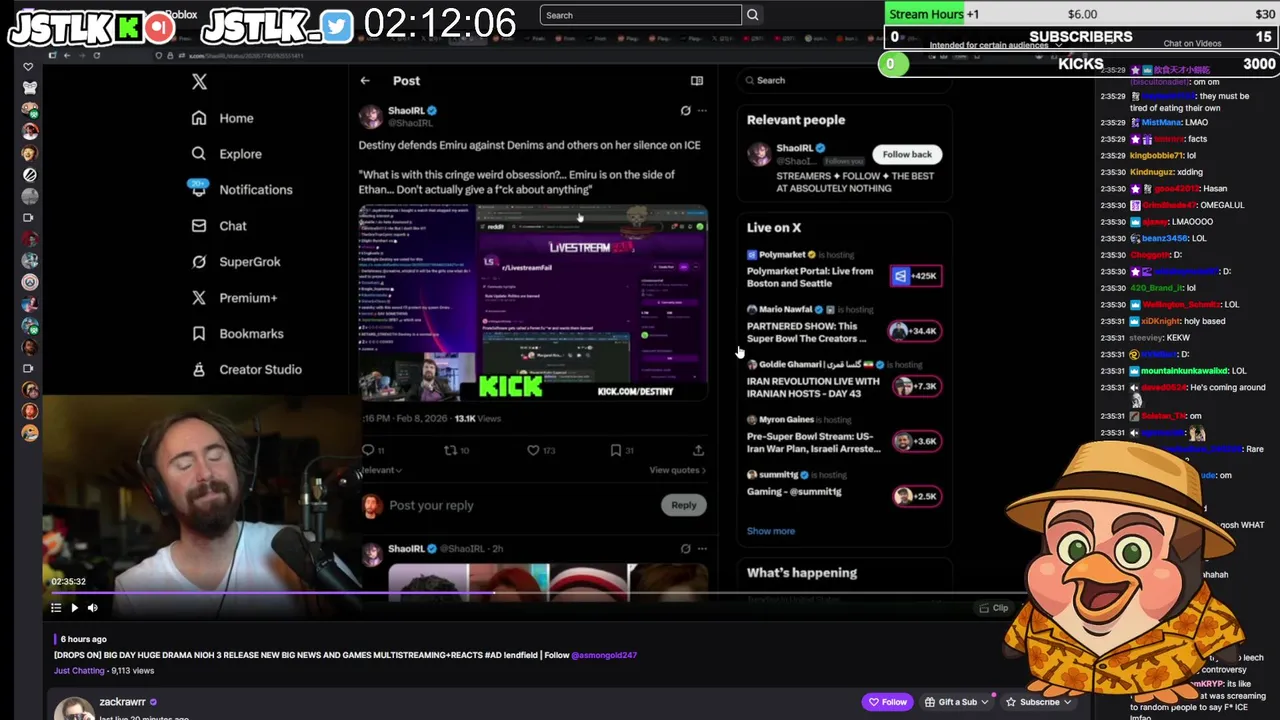
Task: Open the embedded Kick video thumbnail
Action: [x=533, y=303]
